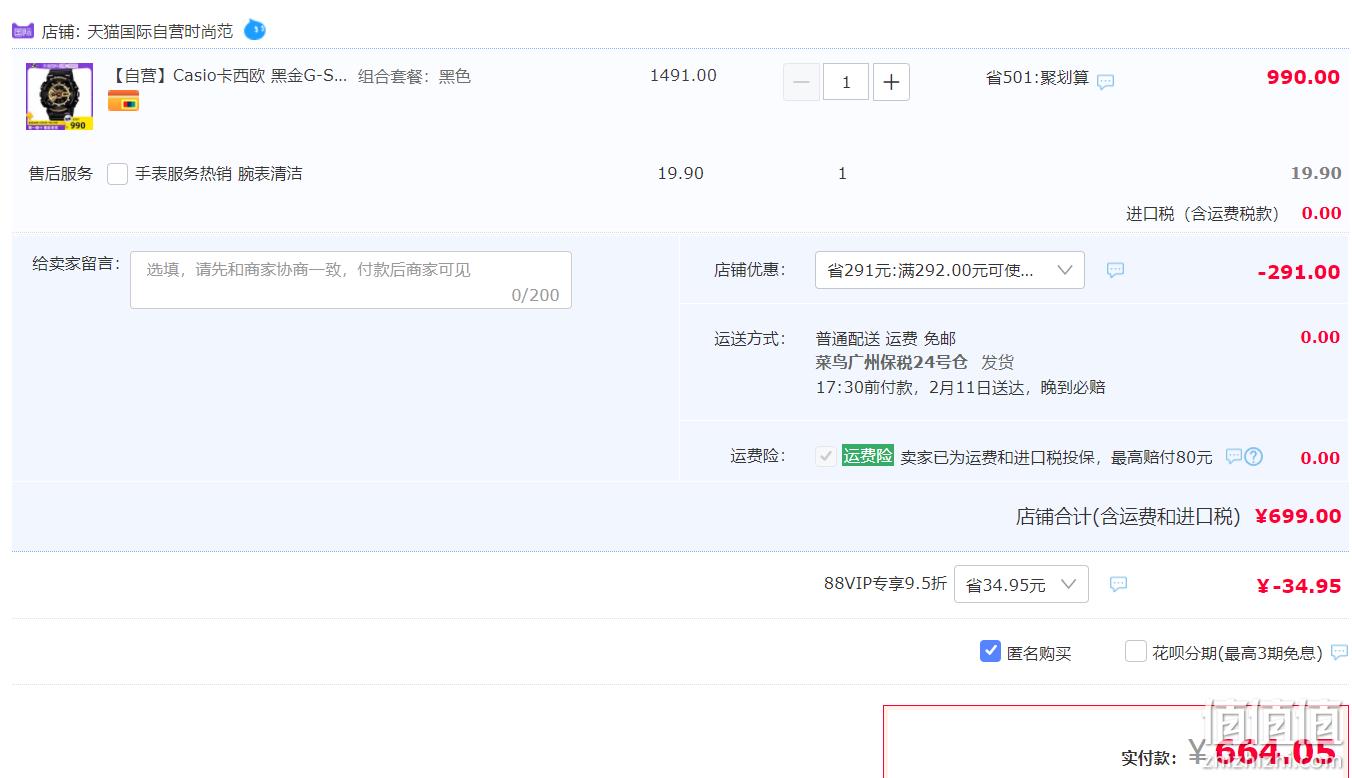Click the Tmall store logo icon

(x=23, y=31)
